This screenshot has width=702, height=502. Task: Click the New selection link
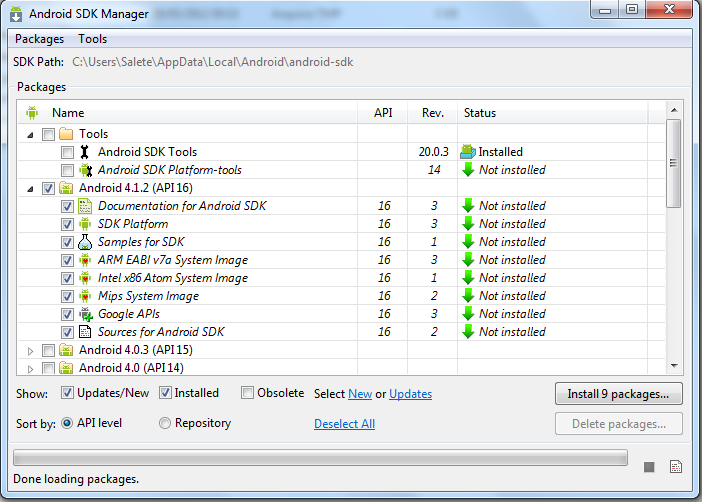(x=360, y=394)
